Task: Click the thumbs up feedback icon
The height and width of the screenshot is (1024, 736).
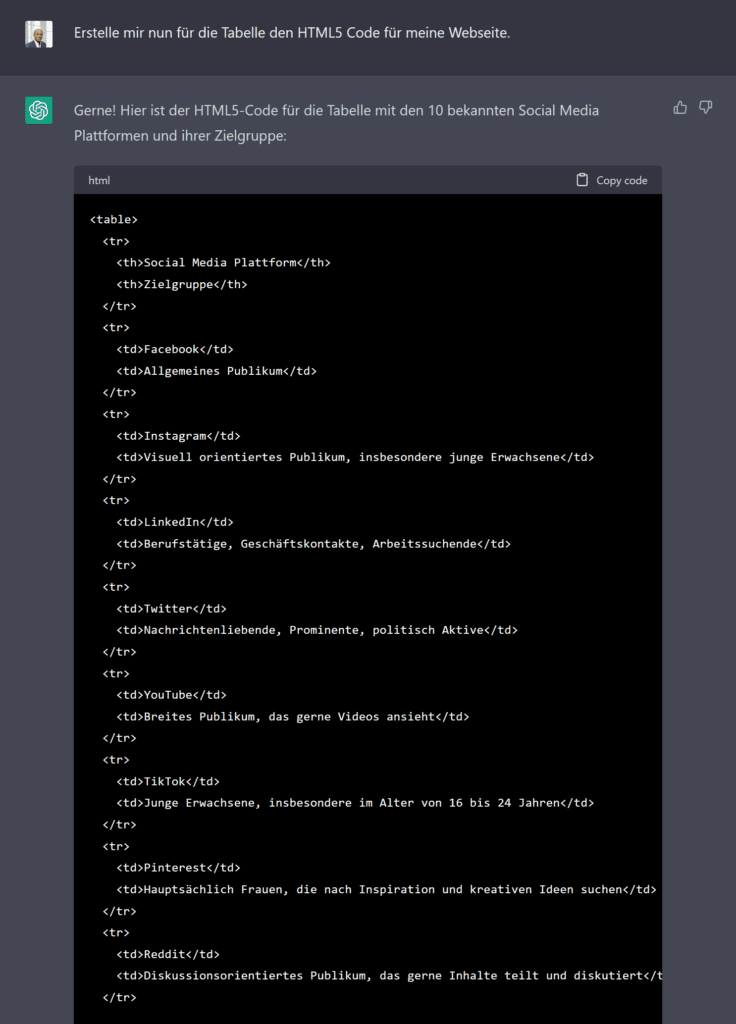Action: pos(680,108)
